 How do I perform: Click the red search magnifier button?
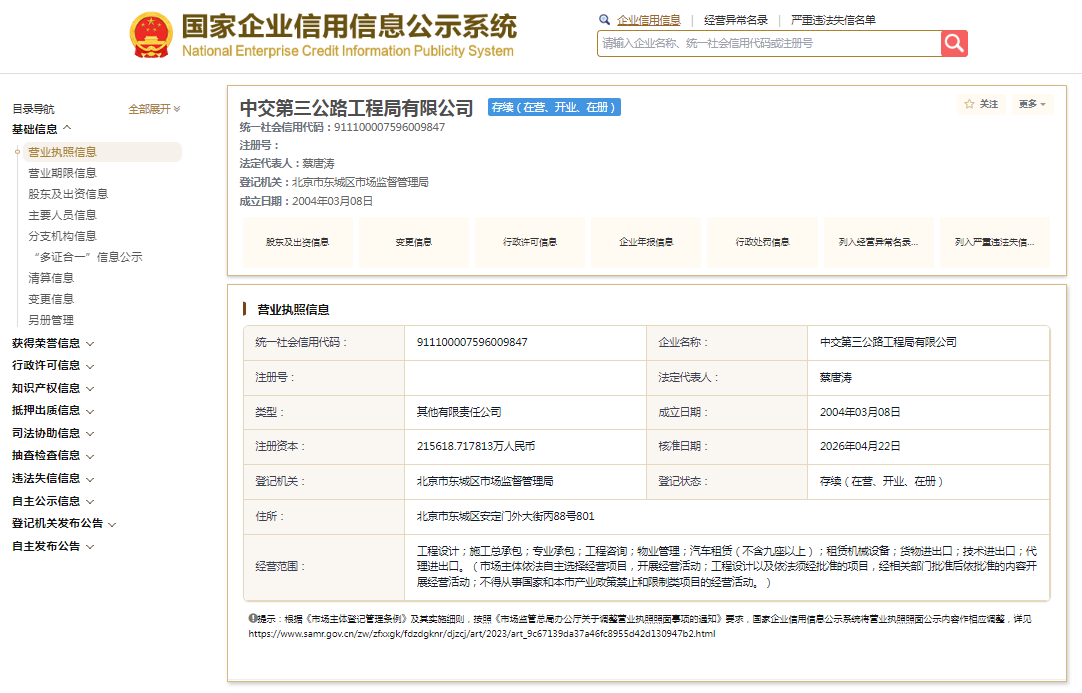954,43
